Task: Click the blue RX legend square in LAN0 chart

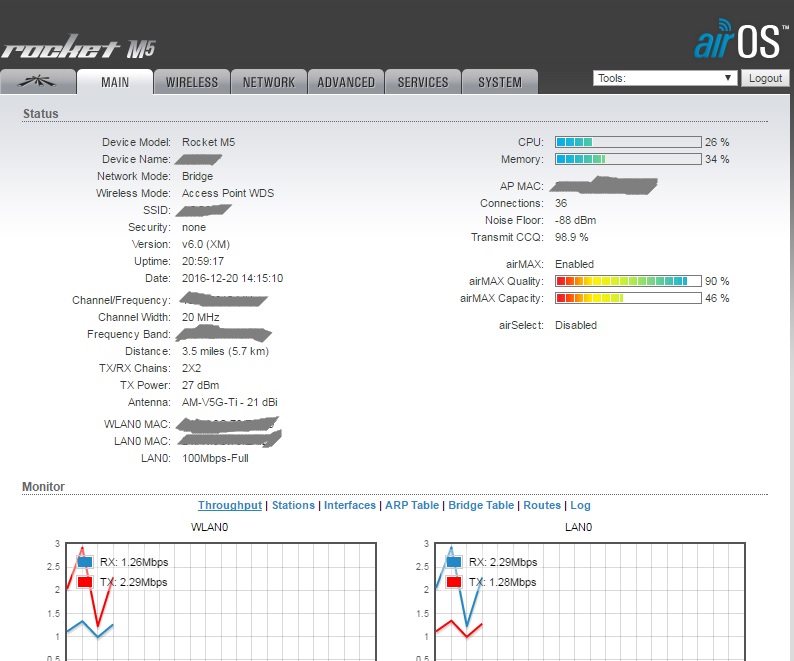Action: (x=454, y=562)
